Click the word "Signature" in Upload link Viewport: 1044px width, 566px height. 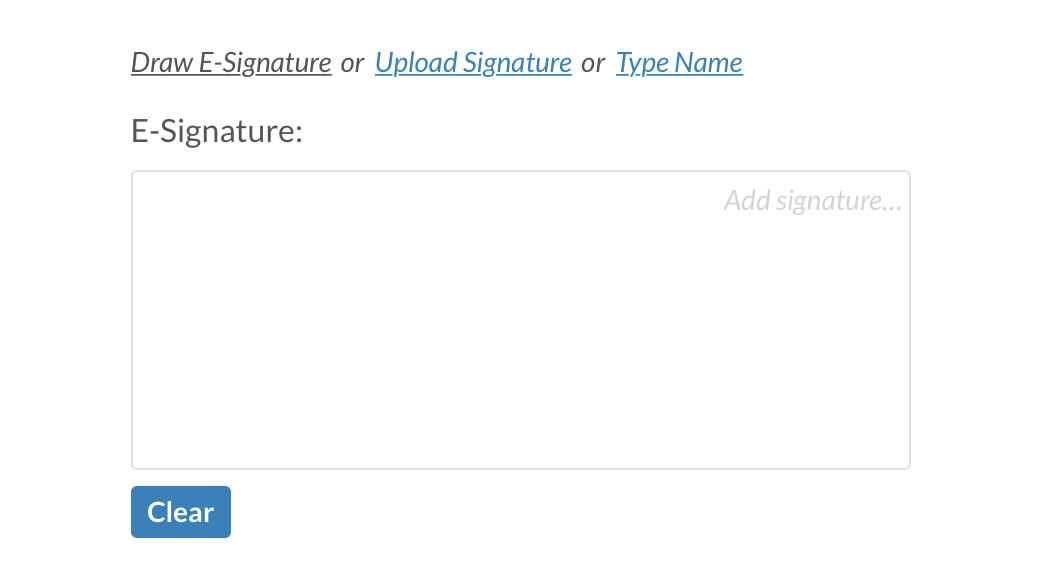pyautogui.click(x=517, y=64)
